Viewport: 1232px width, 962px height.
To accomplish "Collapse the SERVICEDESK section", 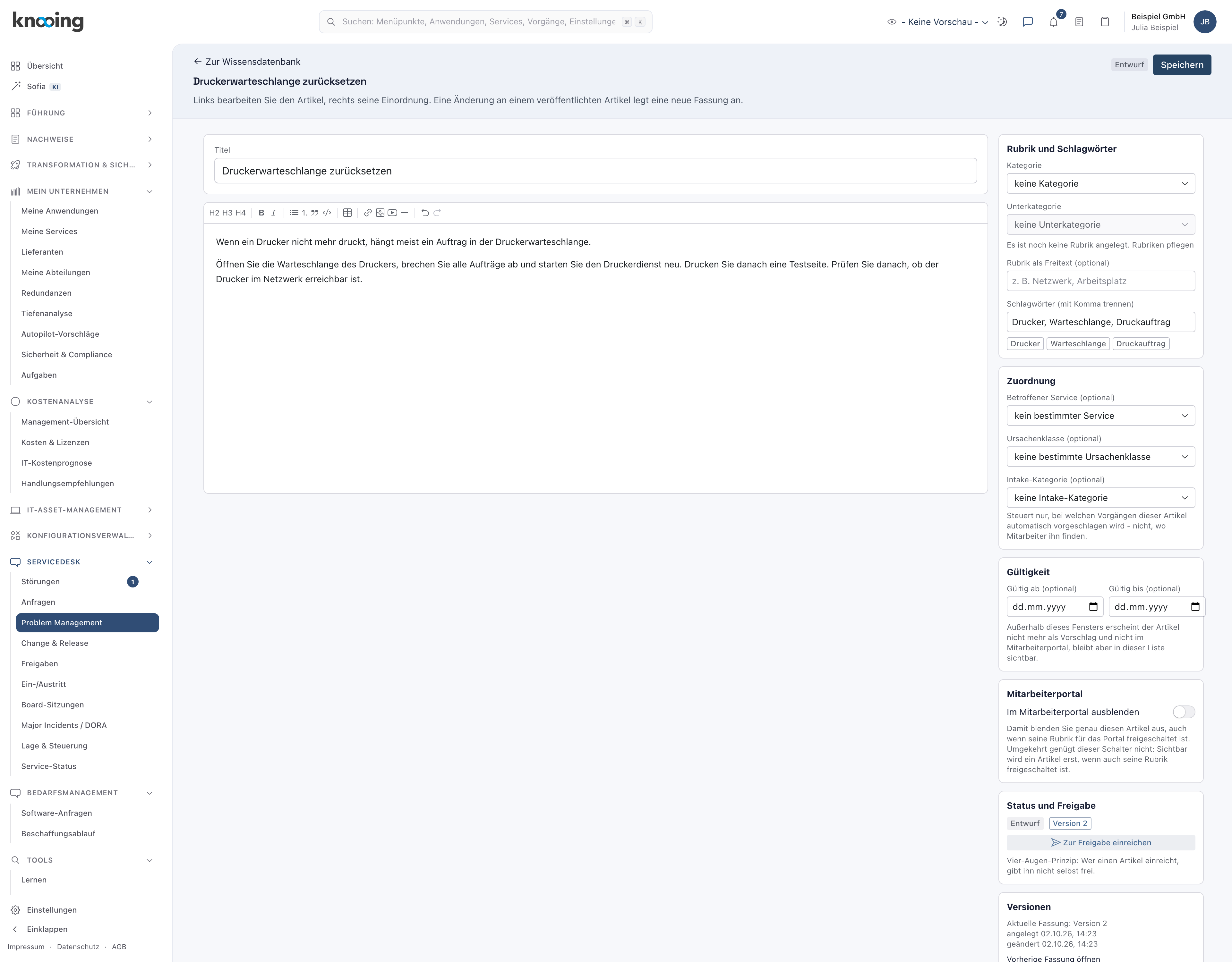I will click(82, 561).
